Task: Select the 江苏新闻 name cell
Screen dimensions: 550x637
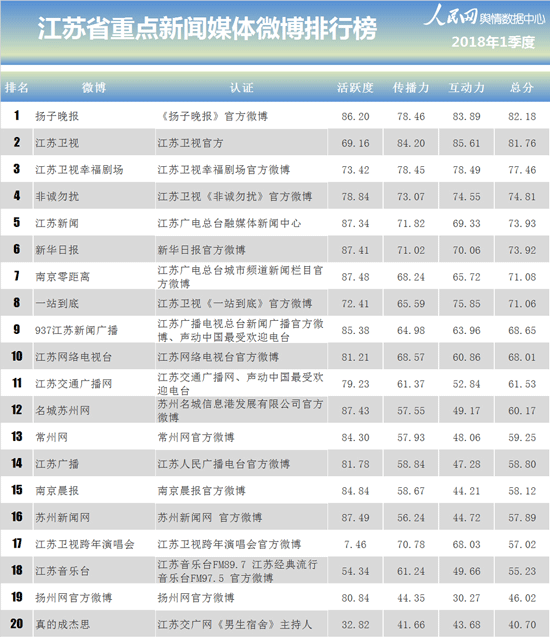Action: click(93, 223)
